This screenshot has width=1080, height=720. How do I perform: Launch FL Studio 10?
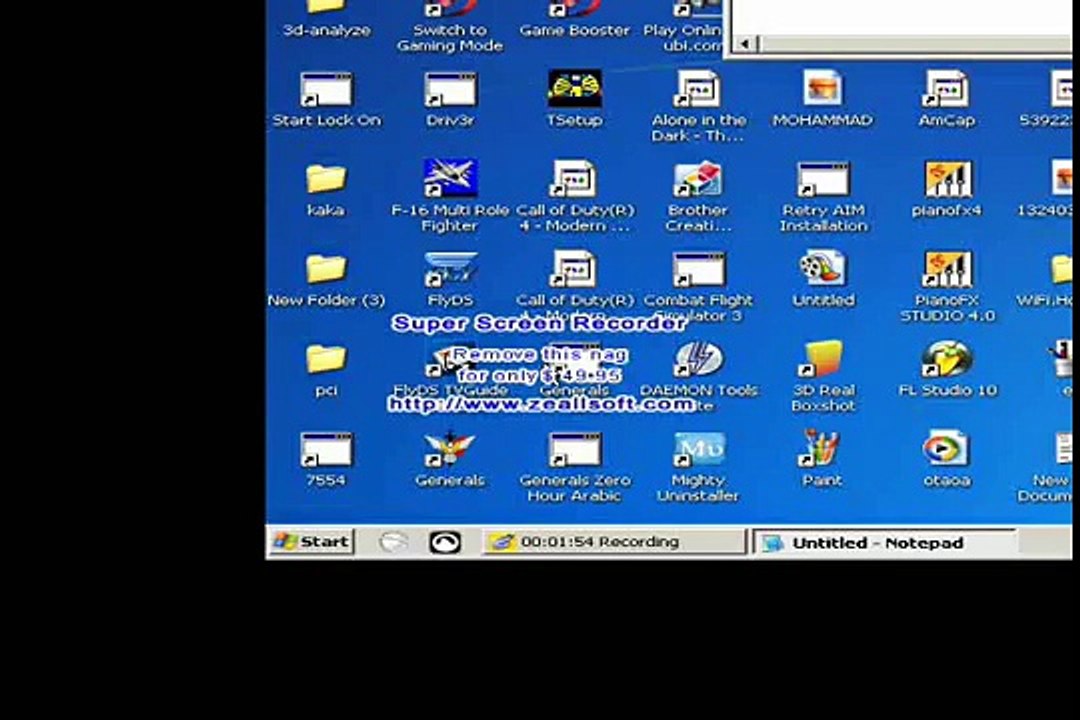point(947,359)
